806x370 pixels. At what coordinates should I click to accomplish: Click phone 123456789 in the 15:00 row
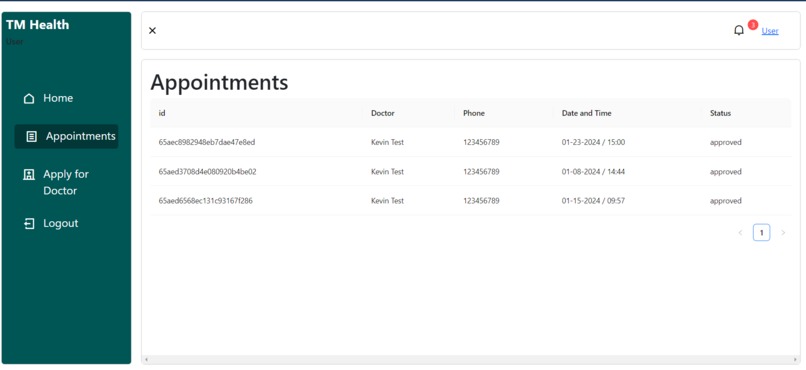click(x=481, y=142)
